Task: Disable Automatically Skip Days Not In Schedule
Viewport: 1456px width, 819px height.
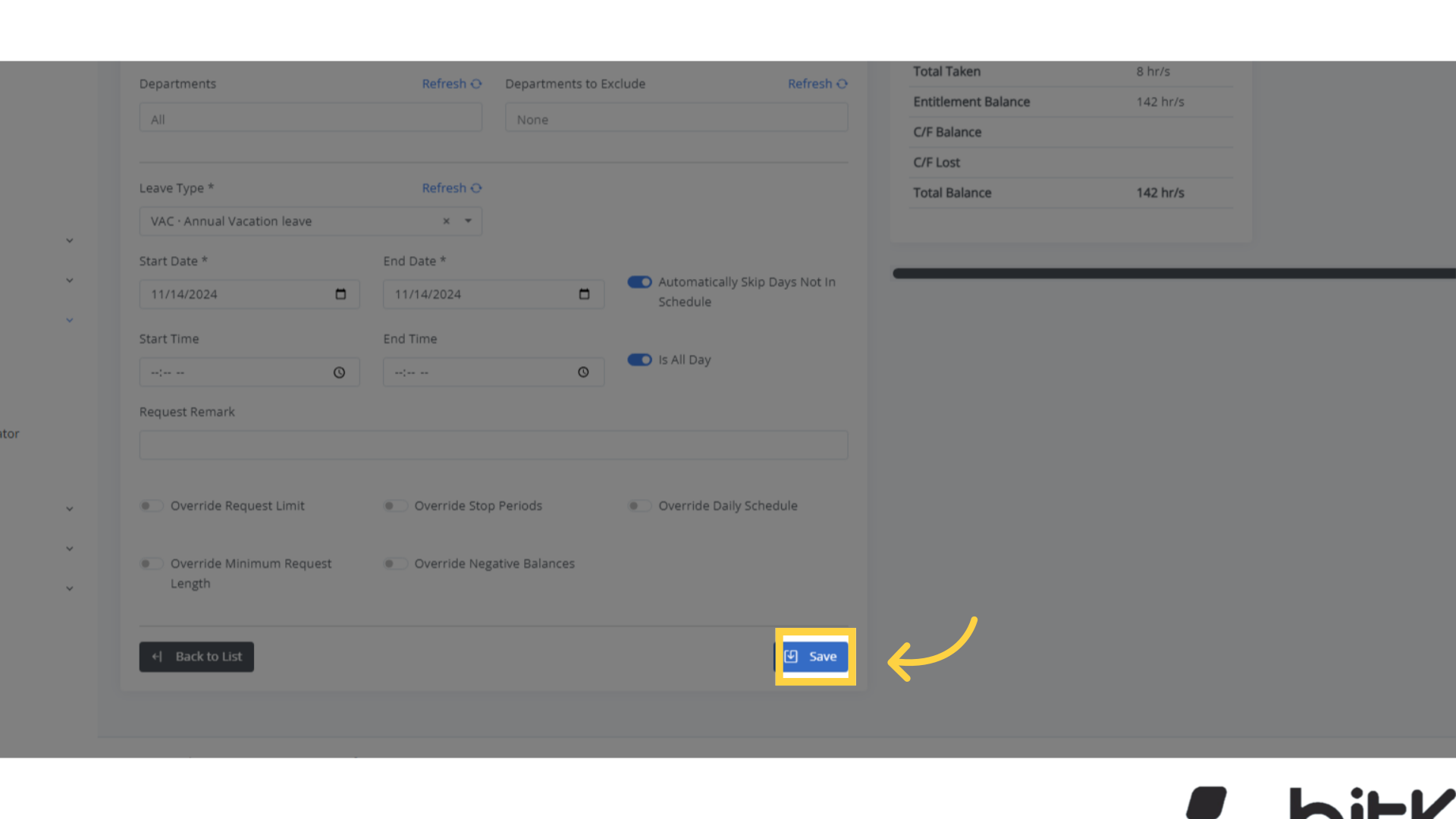Action: click(x=639, y=282)
